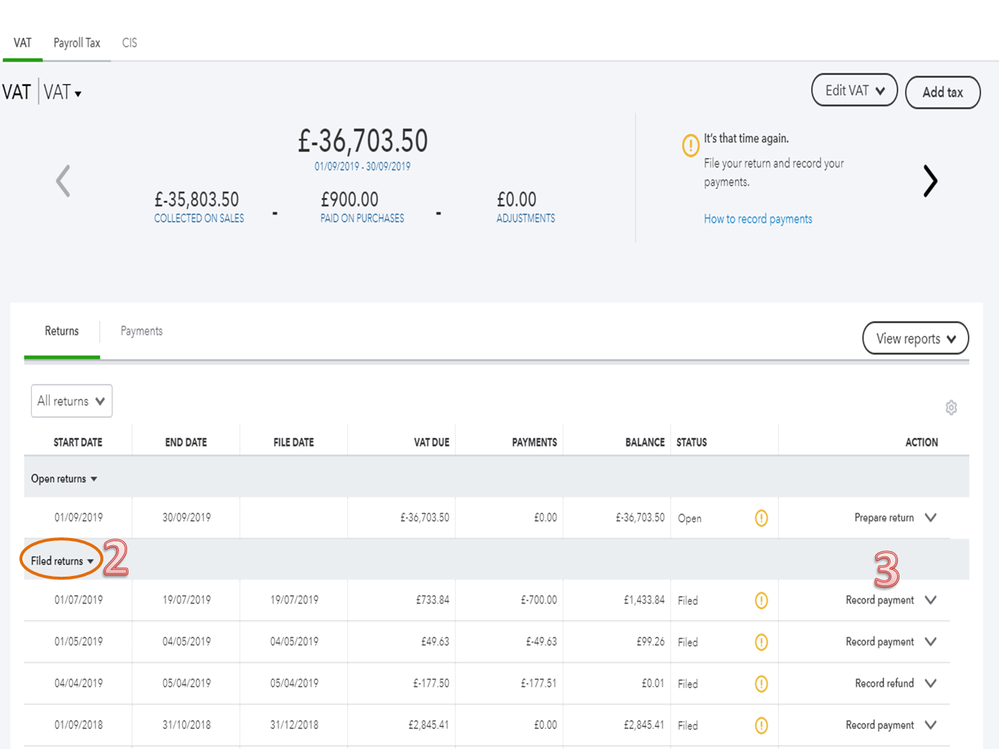Open the View reports dropdown

click(915, 338)
